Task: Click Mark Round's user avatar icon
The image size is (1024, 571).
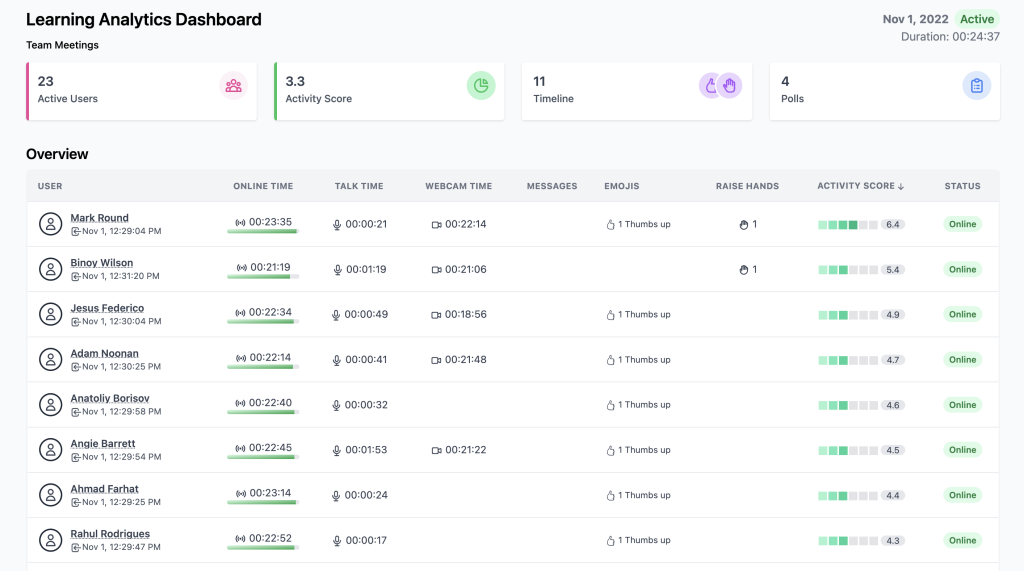Action: [x=50, y=224]
